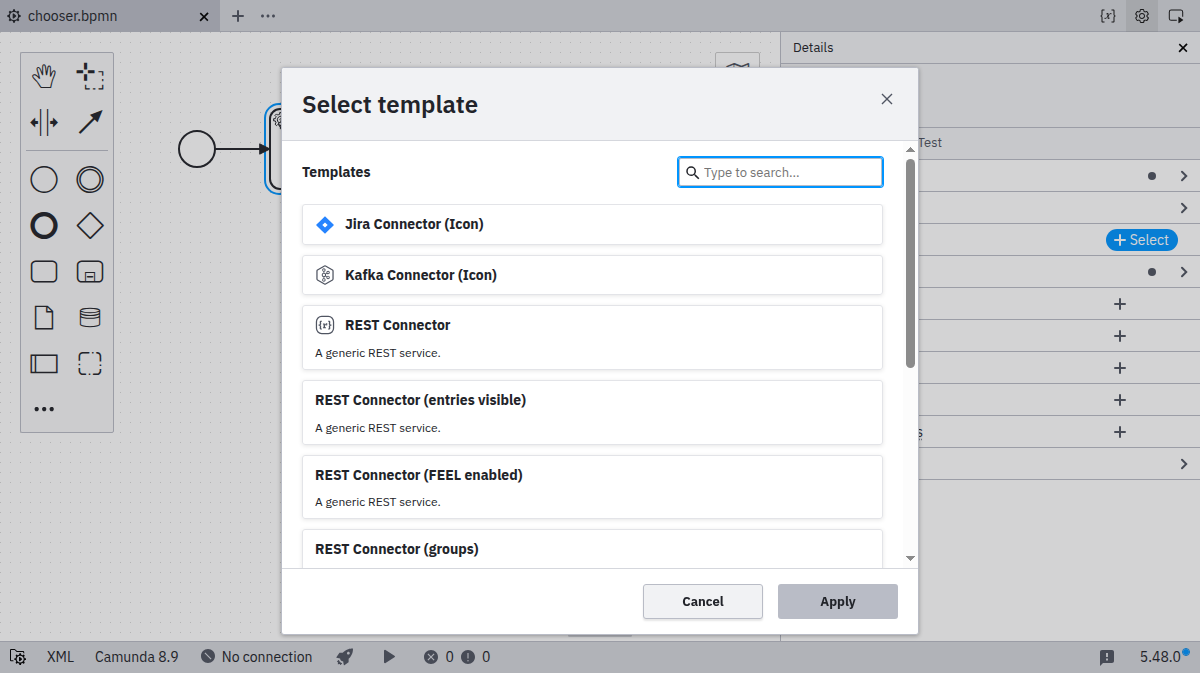This screenshot has height=673, width=1200.
Task: Click the errors count icon in status bar
Action: 438,657
